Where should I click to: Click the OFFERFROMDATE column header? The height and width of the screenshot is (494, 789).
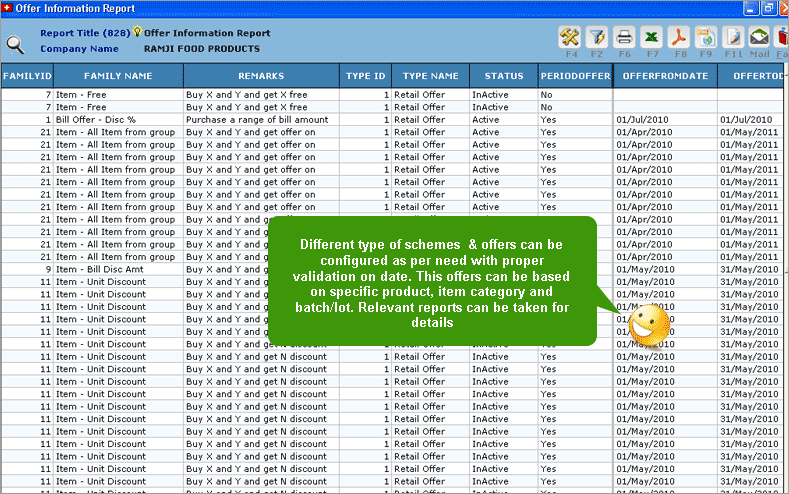pos(665,76)
